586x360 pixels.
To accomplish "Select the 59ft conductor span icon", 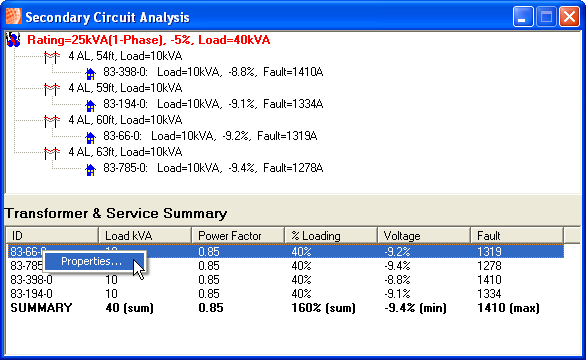I will [52, 89].
